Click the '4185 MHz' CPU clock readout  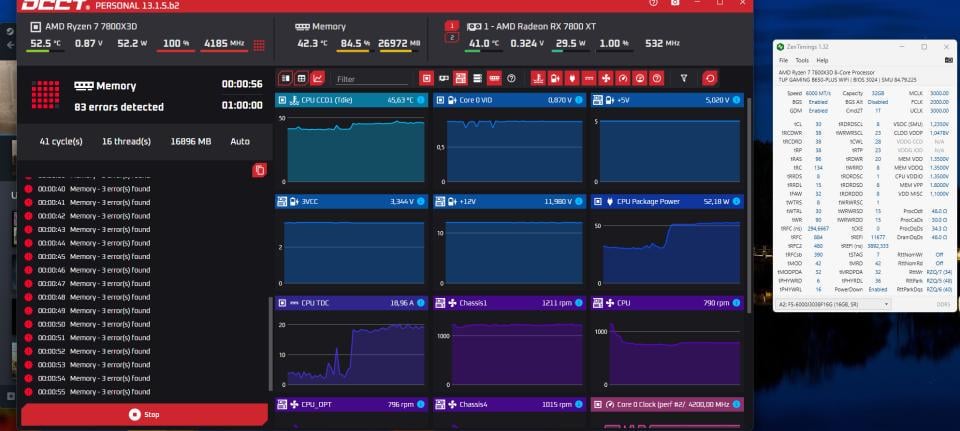tap(224, 43)
